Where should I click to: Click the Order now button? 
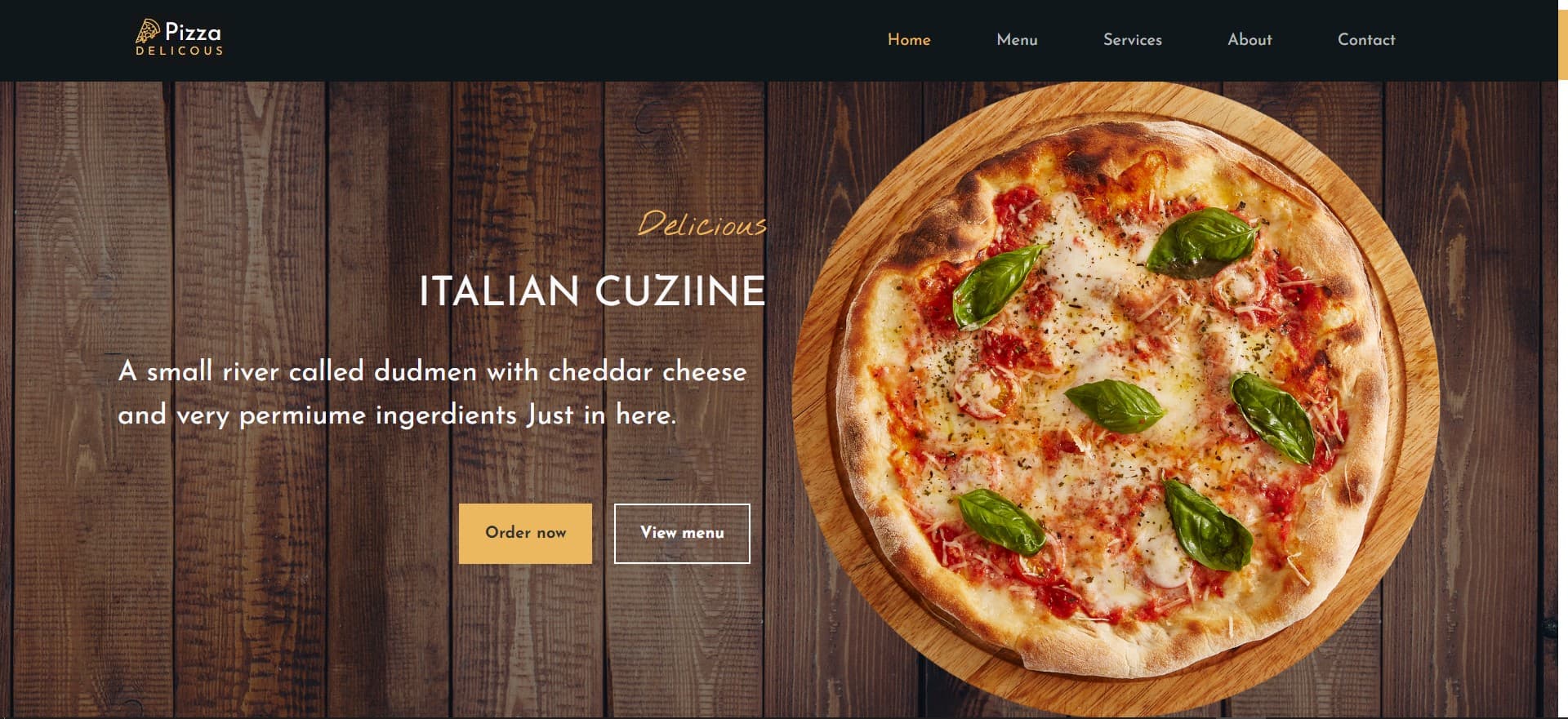525,533
